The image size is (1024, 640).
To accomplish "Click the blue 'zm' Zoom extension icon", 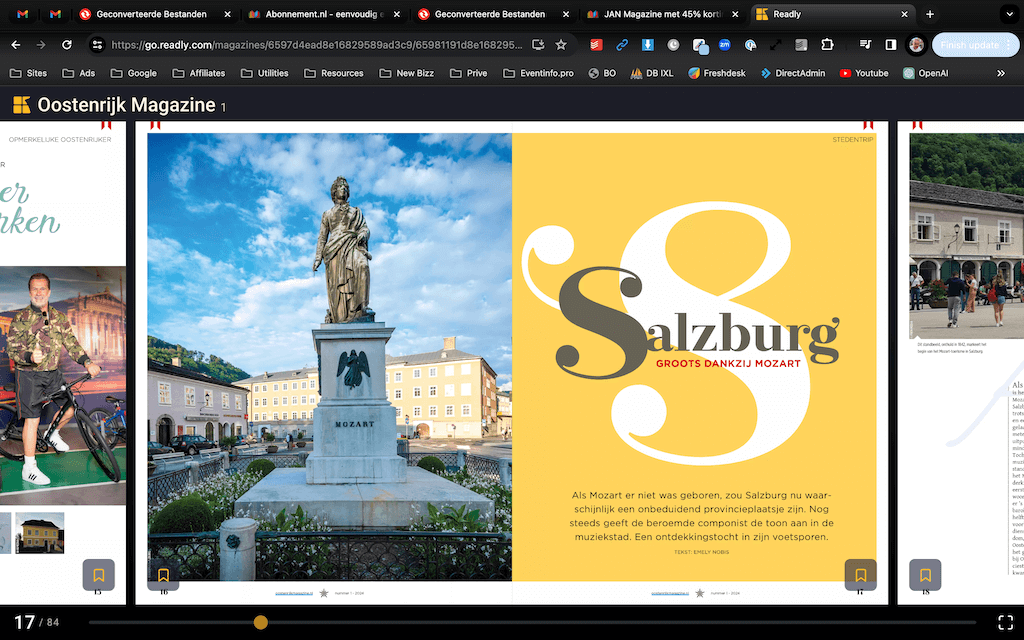I will tap(724, 45).
